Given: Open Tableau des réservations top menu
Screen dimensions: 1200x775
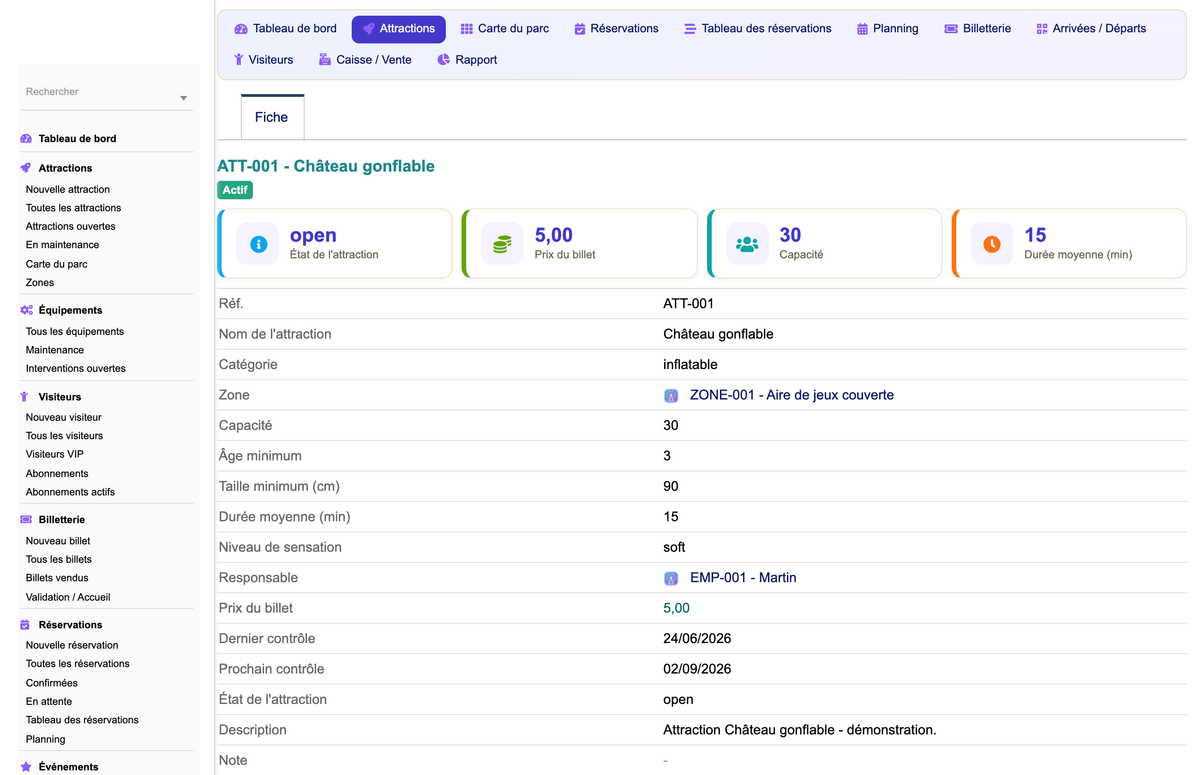Looking at the screenshot, I should (757, 29).
